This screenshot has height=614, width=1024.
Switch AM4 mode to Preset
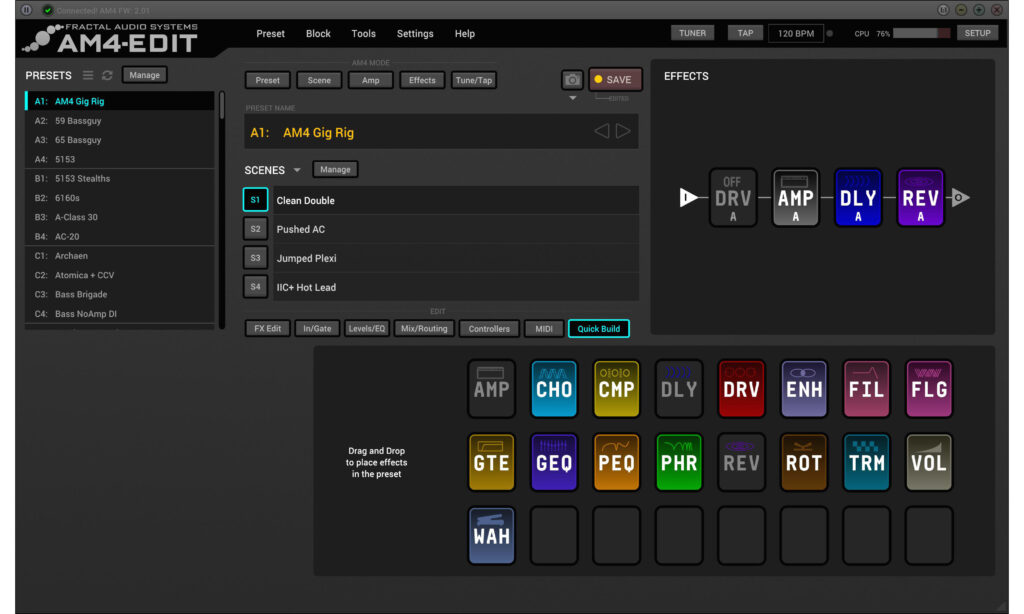click(267, 80)
